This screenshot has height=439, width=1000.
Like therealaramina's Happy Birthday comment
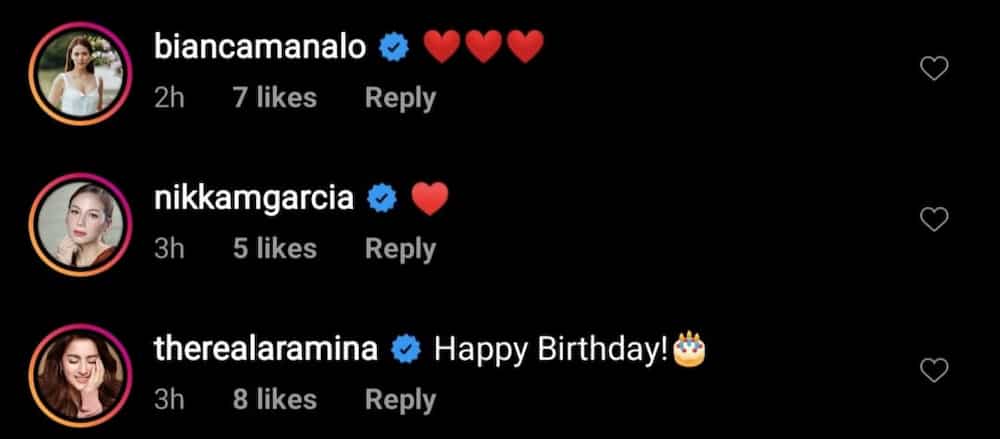click(934, 370)
